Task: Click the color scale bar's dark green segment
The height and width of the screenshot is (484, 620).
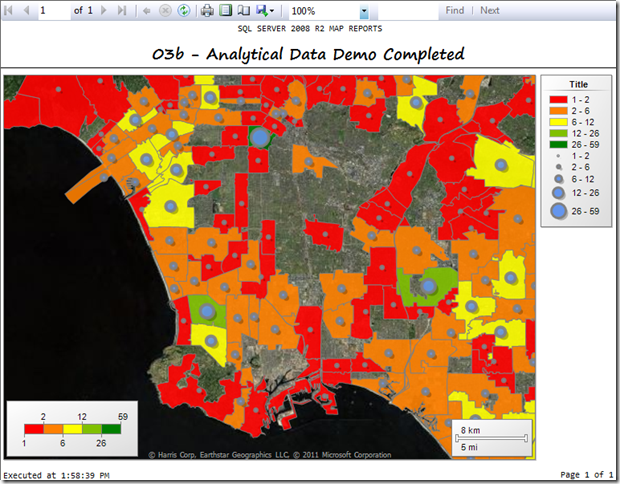Action: pos(111,429)
